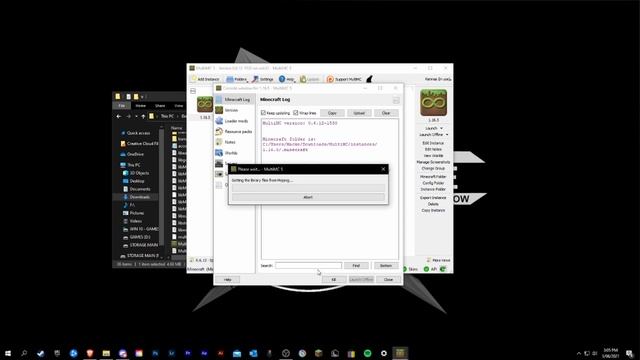The image size is (640, 360).
Task: Open Settings in MultiMC toolbar
Action: (x=262, y=79)
